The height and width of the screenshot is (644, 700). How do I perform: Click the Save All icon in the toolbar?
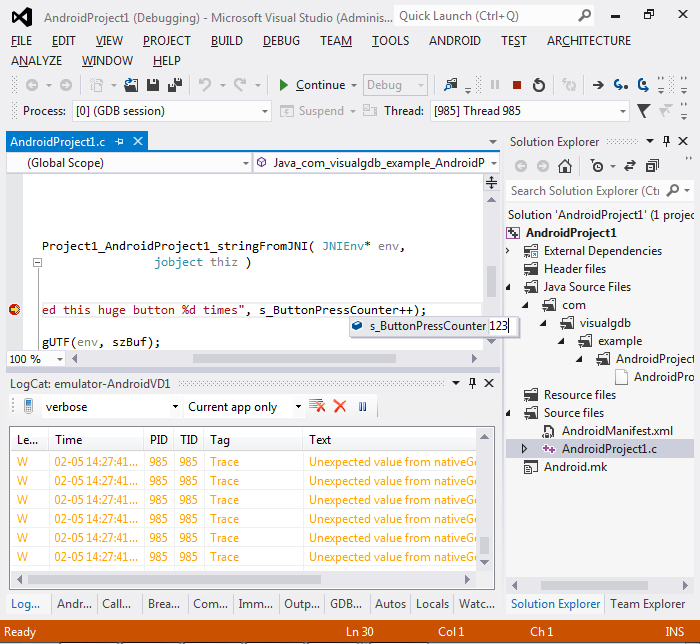coord(175,85)
